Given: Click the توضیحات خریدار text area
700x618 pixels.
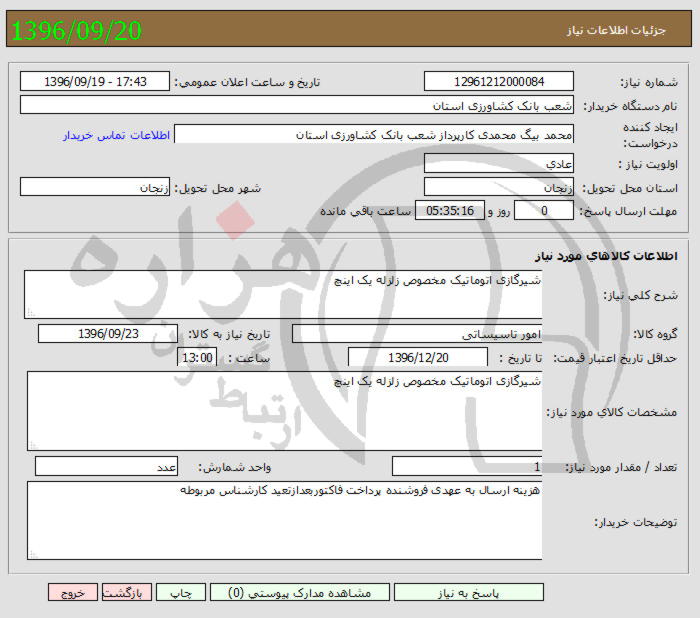Looking at the screenshot, I should [x=284, y=520].
